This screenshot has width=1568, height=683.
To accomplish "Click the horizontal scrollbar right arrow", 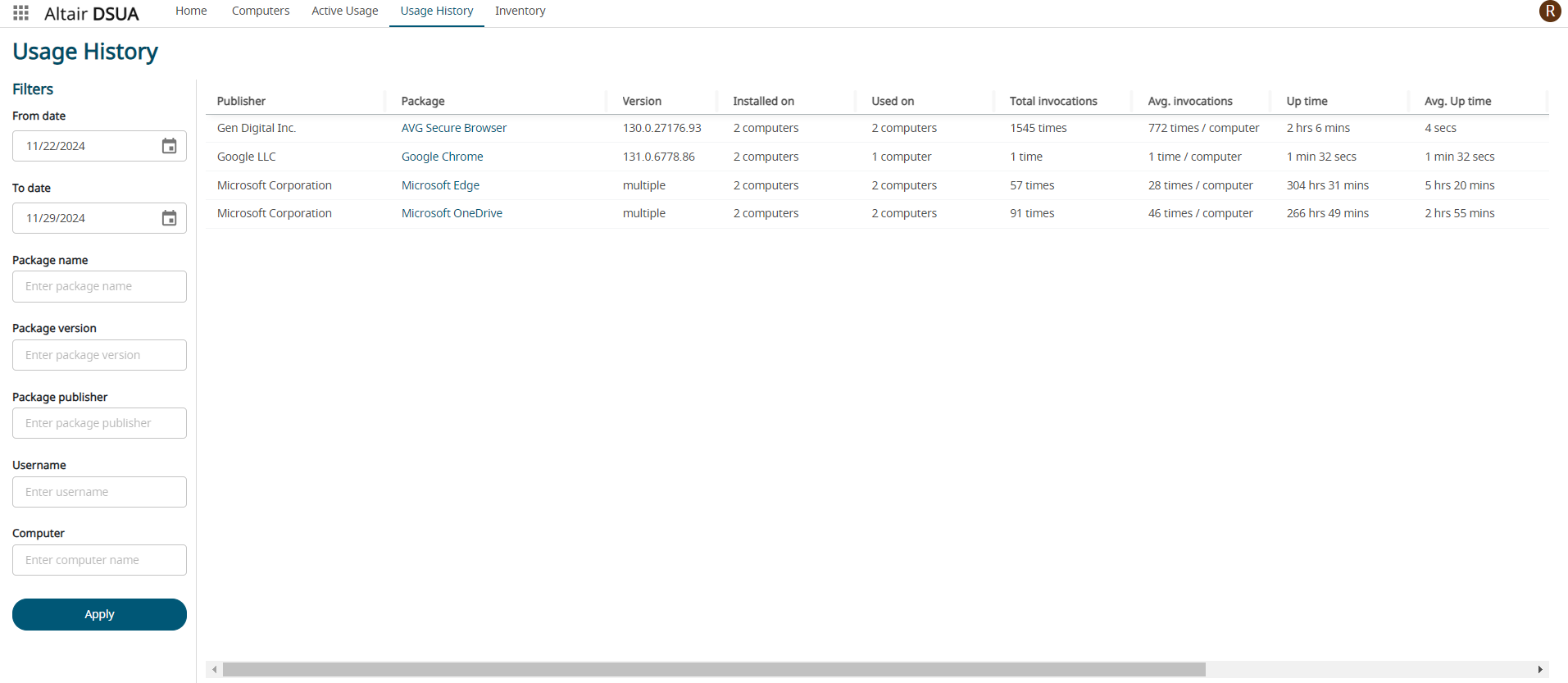I will (1540, 670).
